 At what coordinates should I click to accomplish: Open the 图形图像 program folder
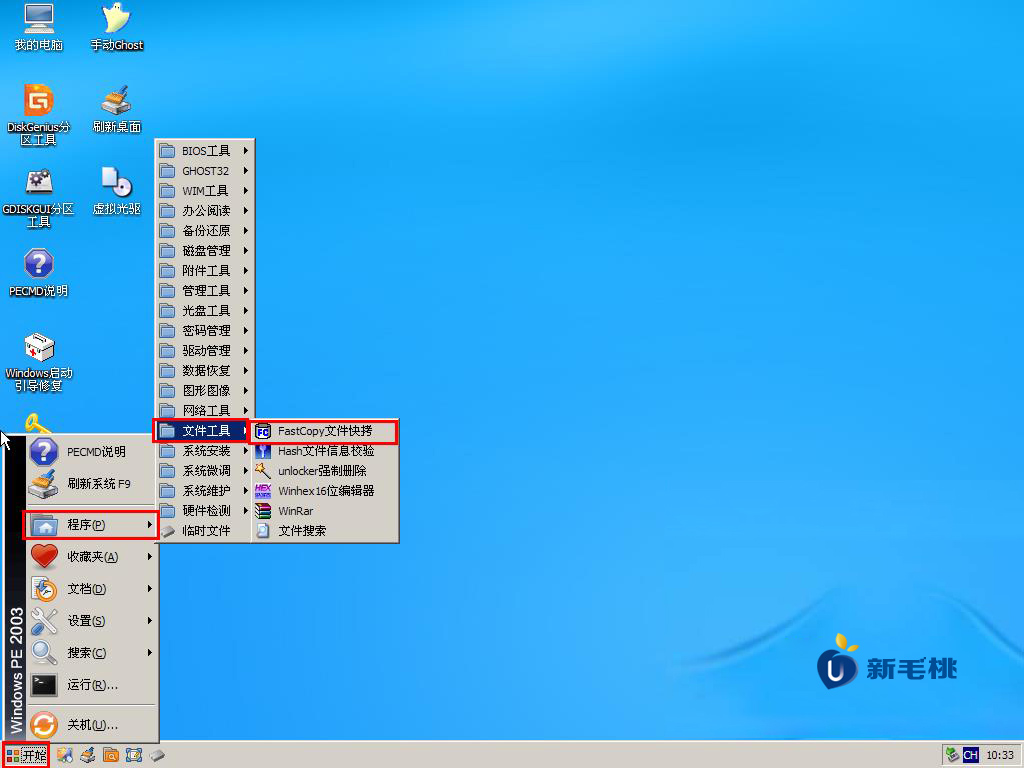point(204,391)
